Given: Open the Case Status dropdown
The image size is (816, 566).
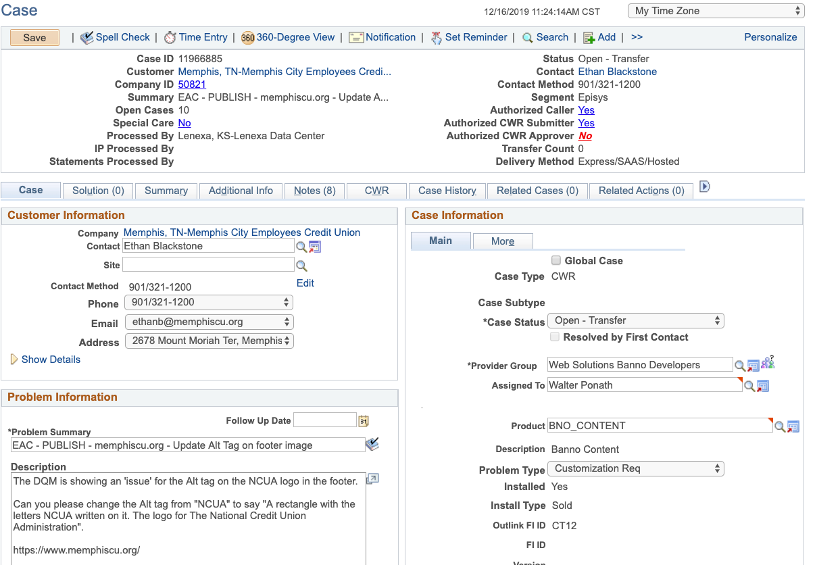Looking at the screenshot, I should 635,321.
